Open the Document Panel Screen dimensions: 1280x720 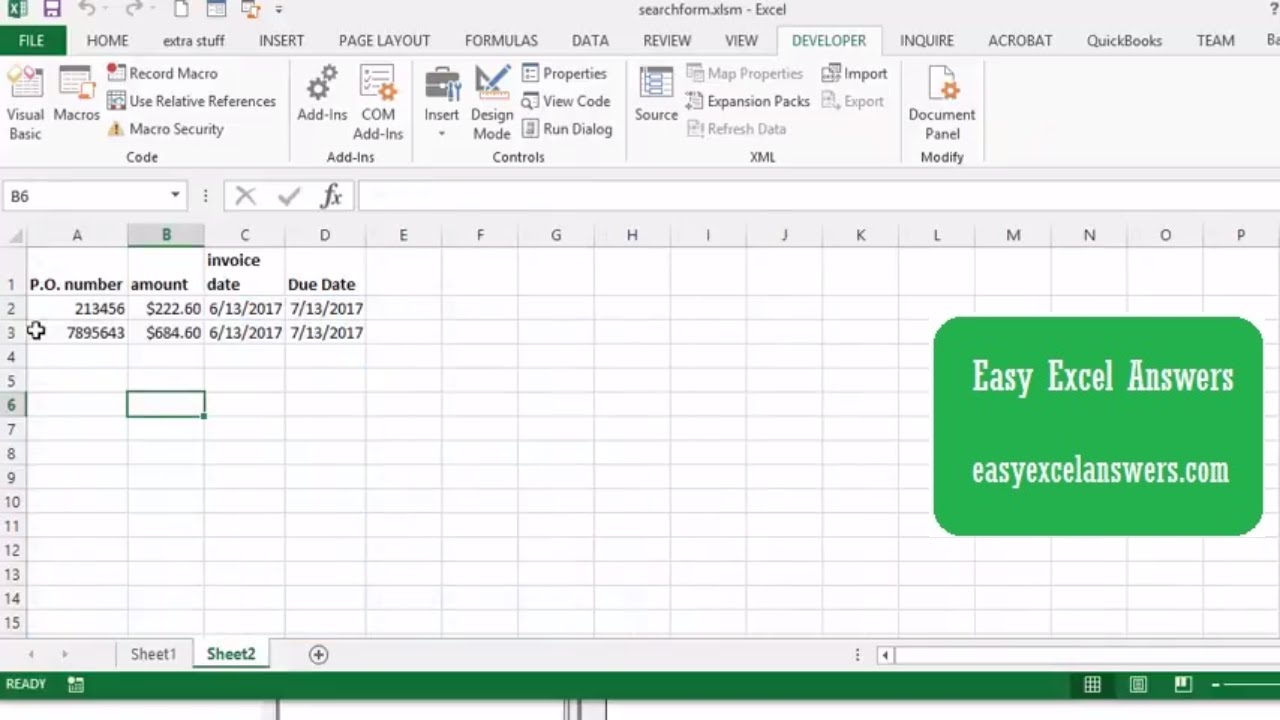(942, 104)
